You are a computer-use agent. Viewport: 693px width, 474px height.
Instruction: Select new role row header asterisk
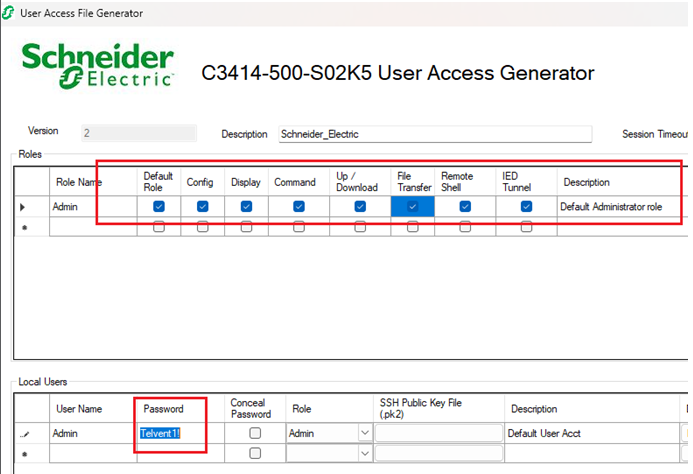tap(32, 227)
